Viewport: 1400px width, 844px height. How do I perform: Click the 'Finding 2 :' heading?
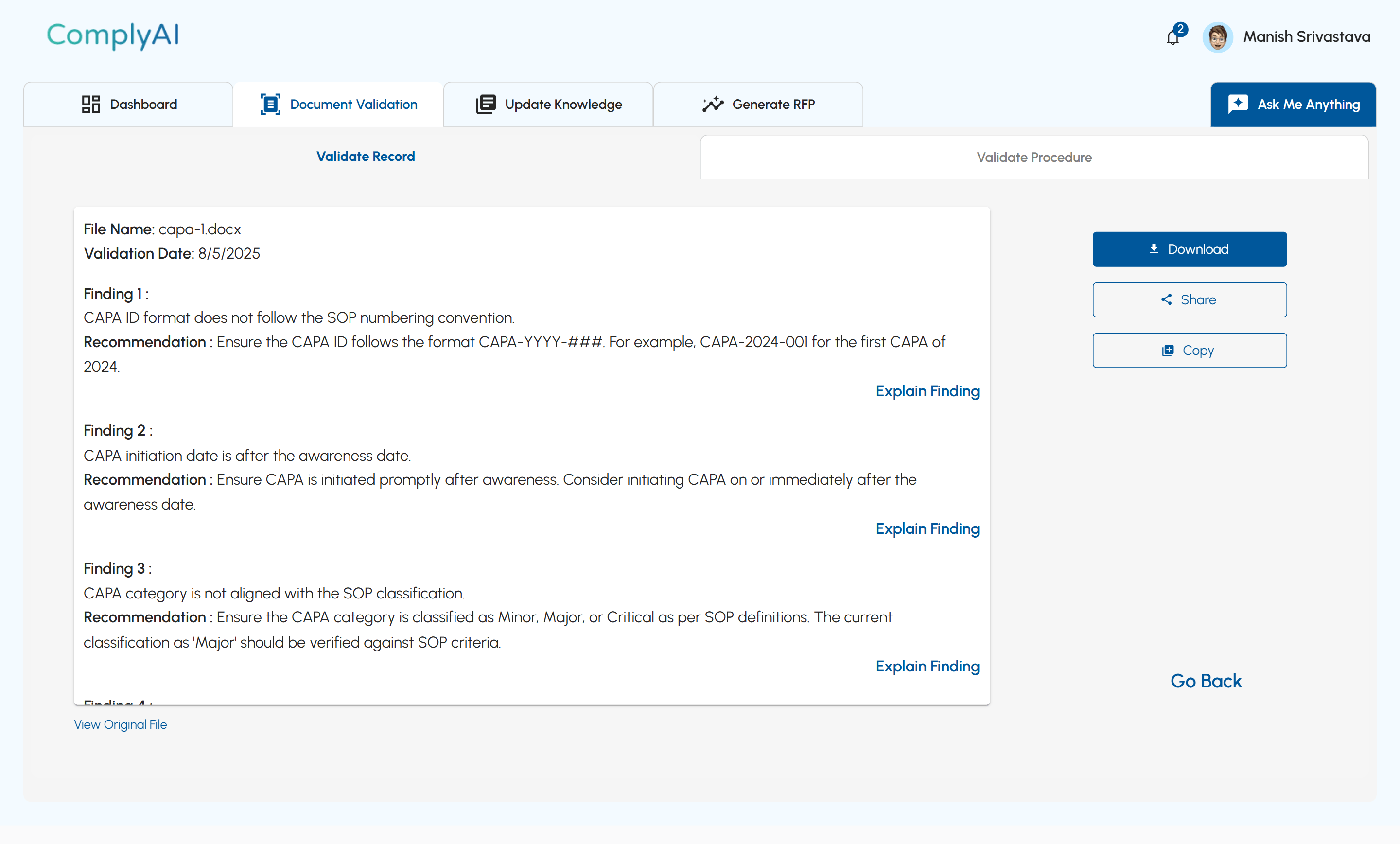click(x=118, y=431)
